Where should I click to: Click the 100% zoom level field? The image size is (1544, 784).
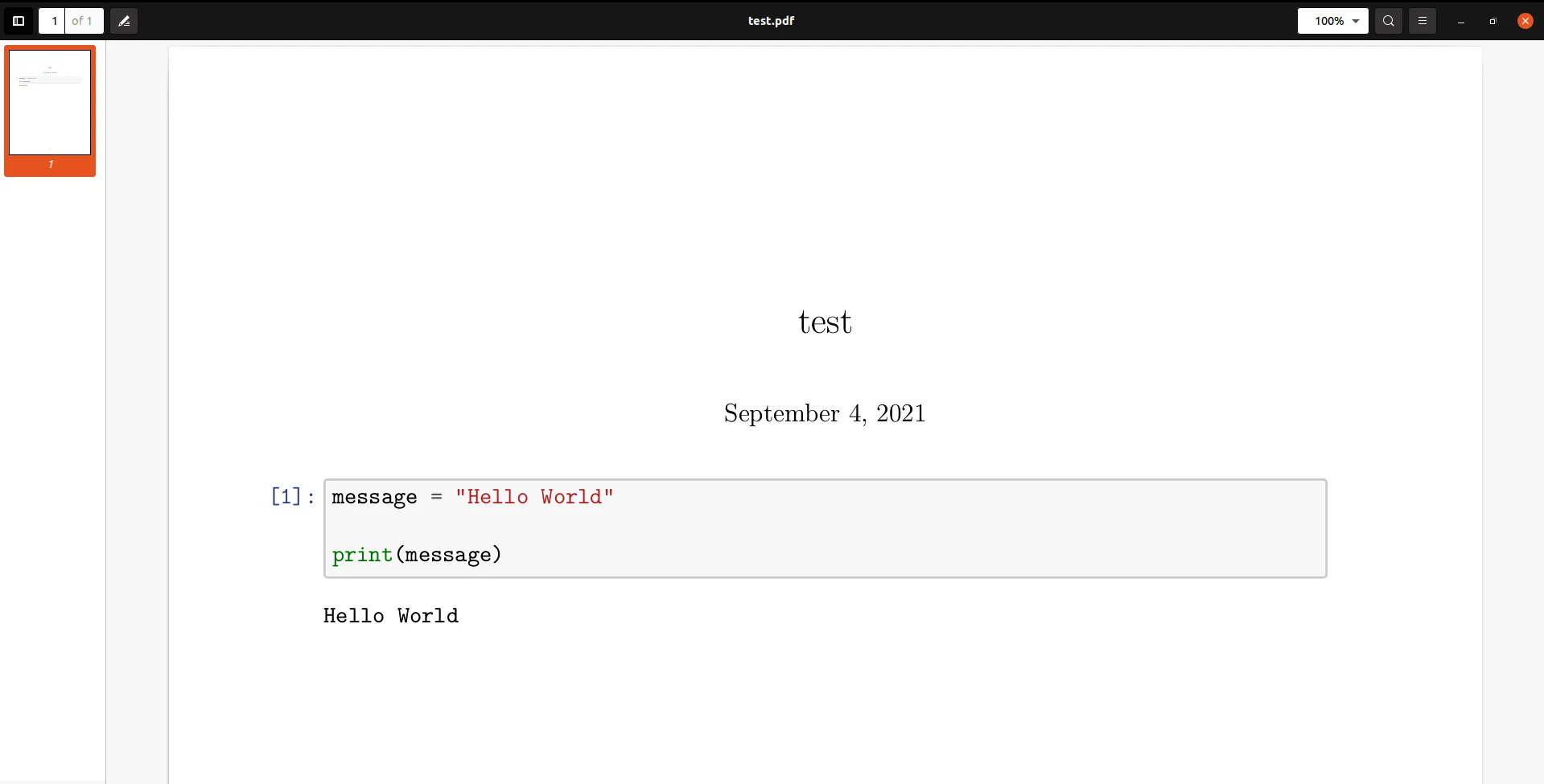[1328, 21]
